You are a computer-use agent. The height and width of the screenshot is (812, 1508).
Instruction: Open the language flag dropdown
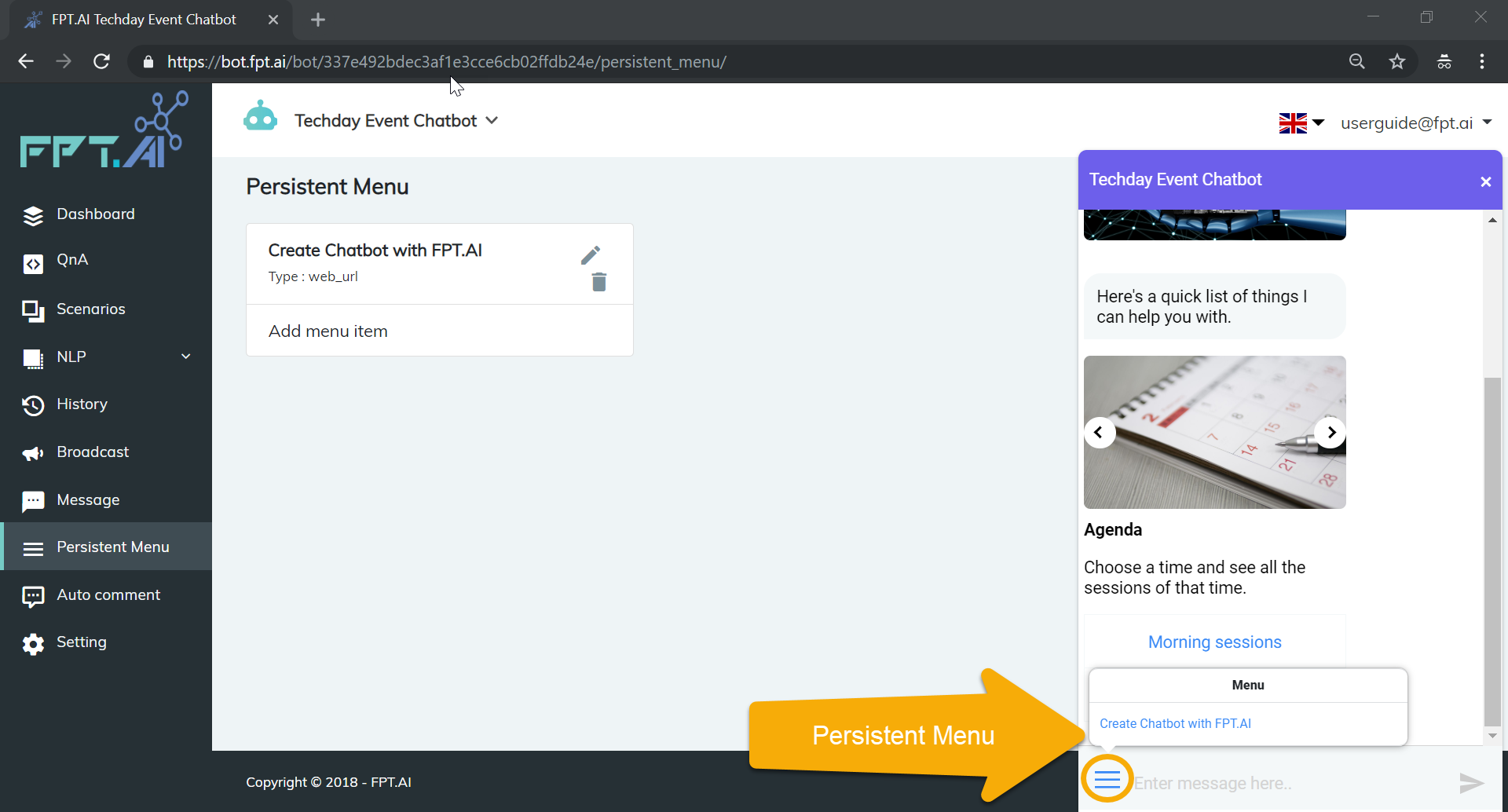(1301, 123)
